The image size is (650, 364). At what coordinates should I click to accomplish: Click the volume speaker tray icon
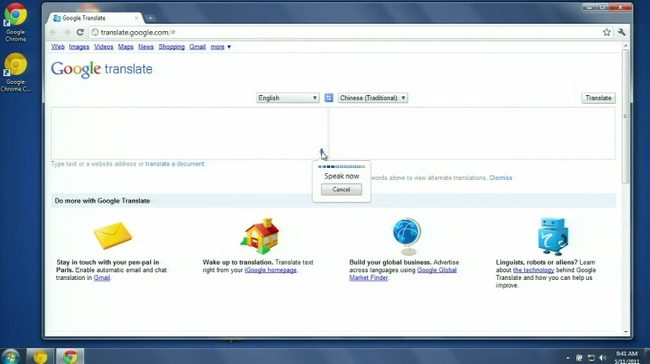pos(603,358)
